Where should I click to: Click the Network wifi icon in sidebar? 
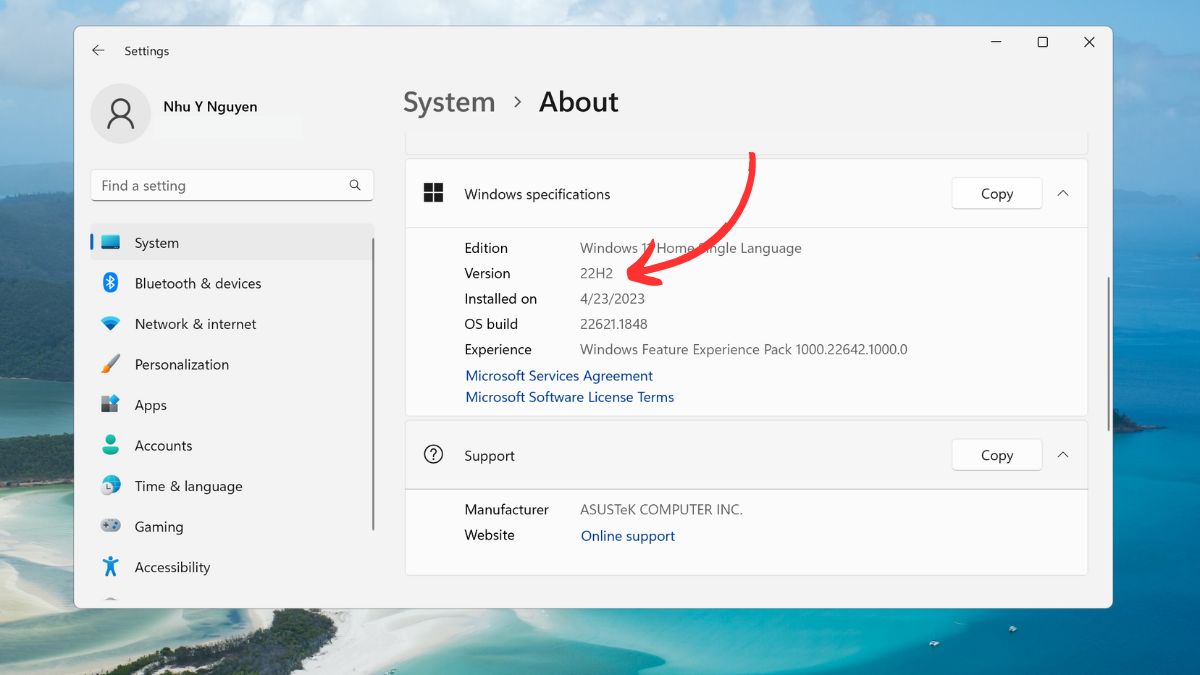(x=110, y=324)
